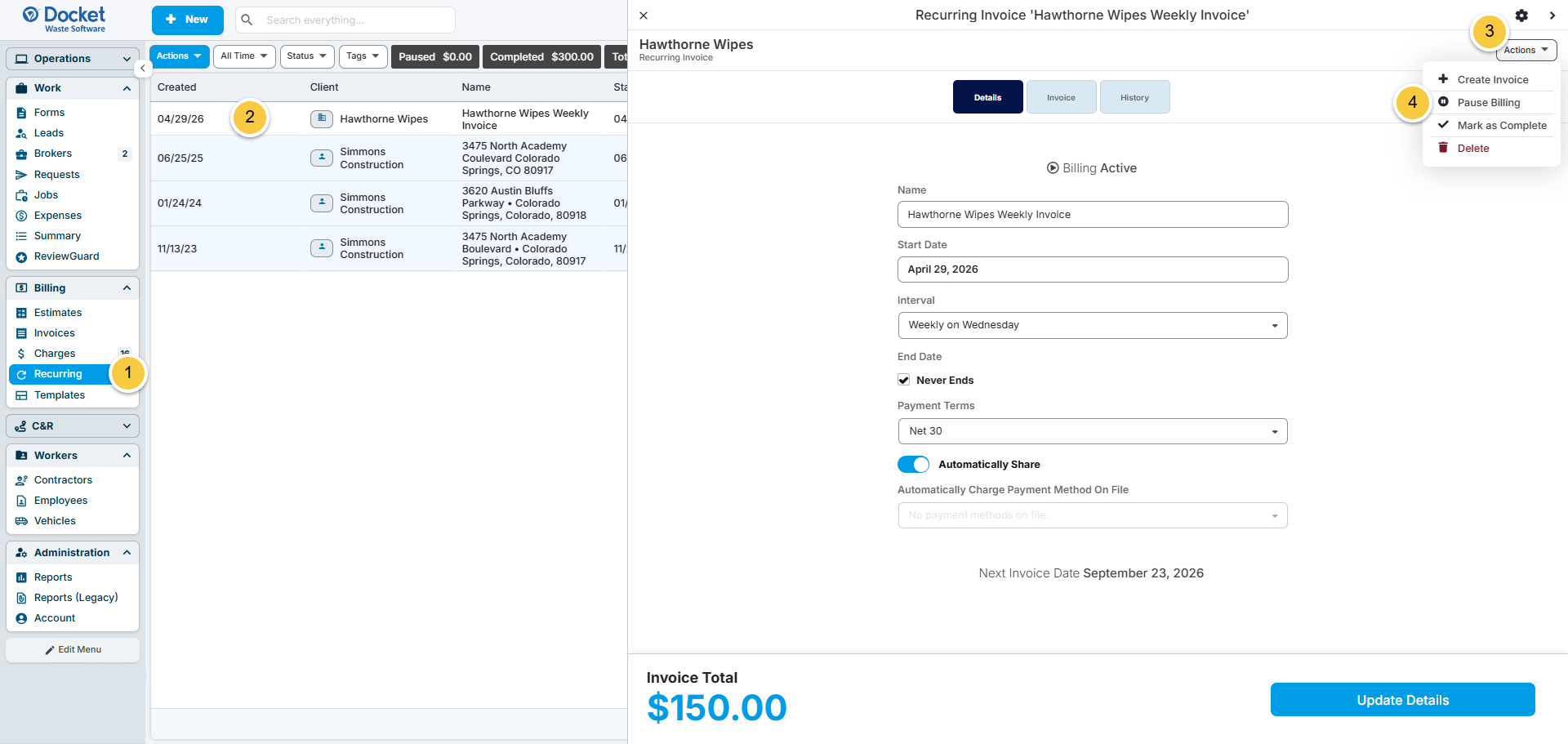1568x744 pixels.
Task: Click Hawthorne Wipes client icon
Action: (x=322, y=118)
